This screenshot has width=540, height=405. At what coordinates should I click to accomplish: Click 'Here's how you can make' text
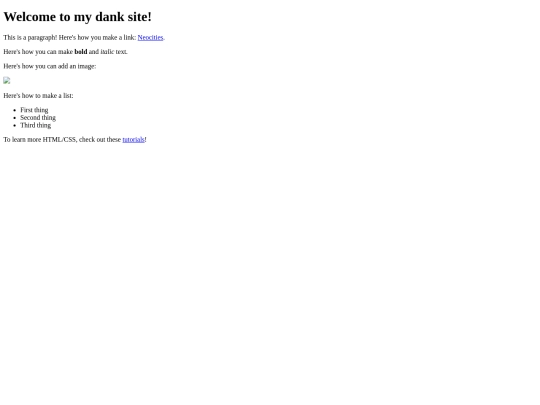[38, 52]
